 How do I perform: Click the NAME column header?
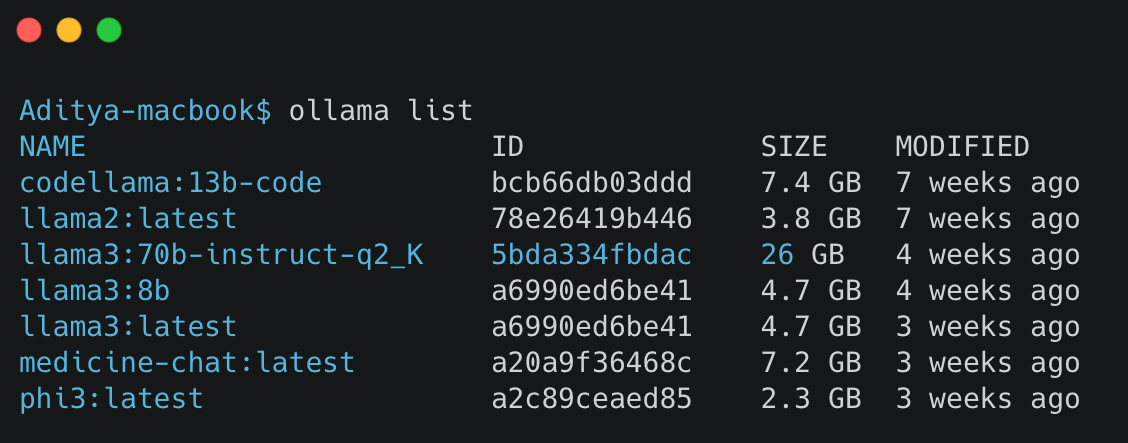(x=53, y=147)
